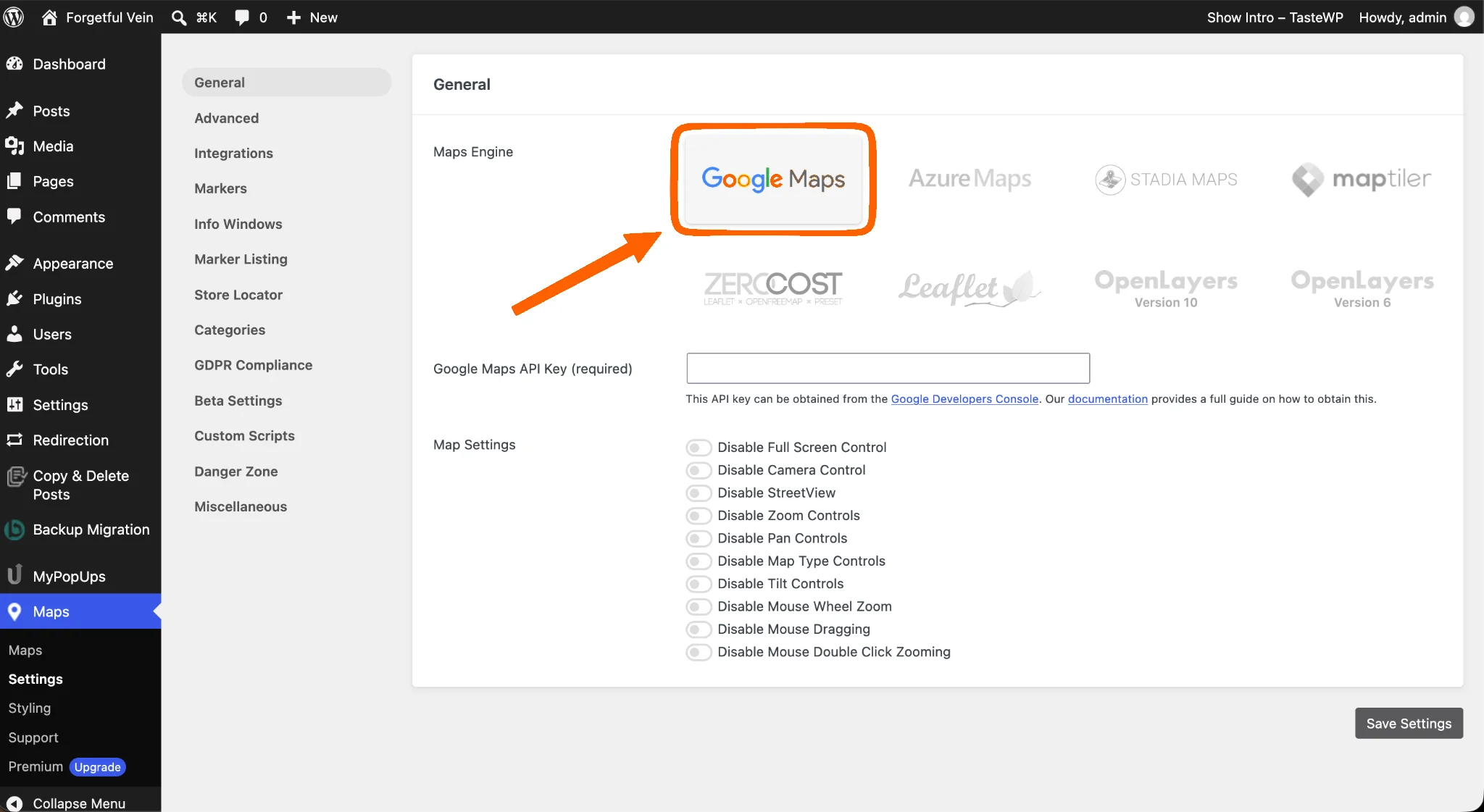1484x812 pixels.
Task: Click the Comments icon in sidebar
Action: [x=14, y=217]
